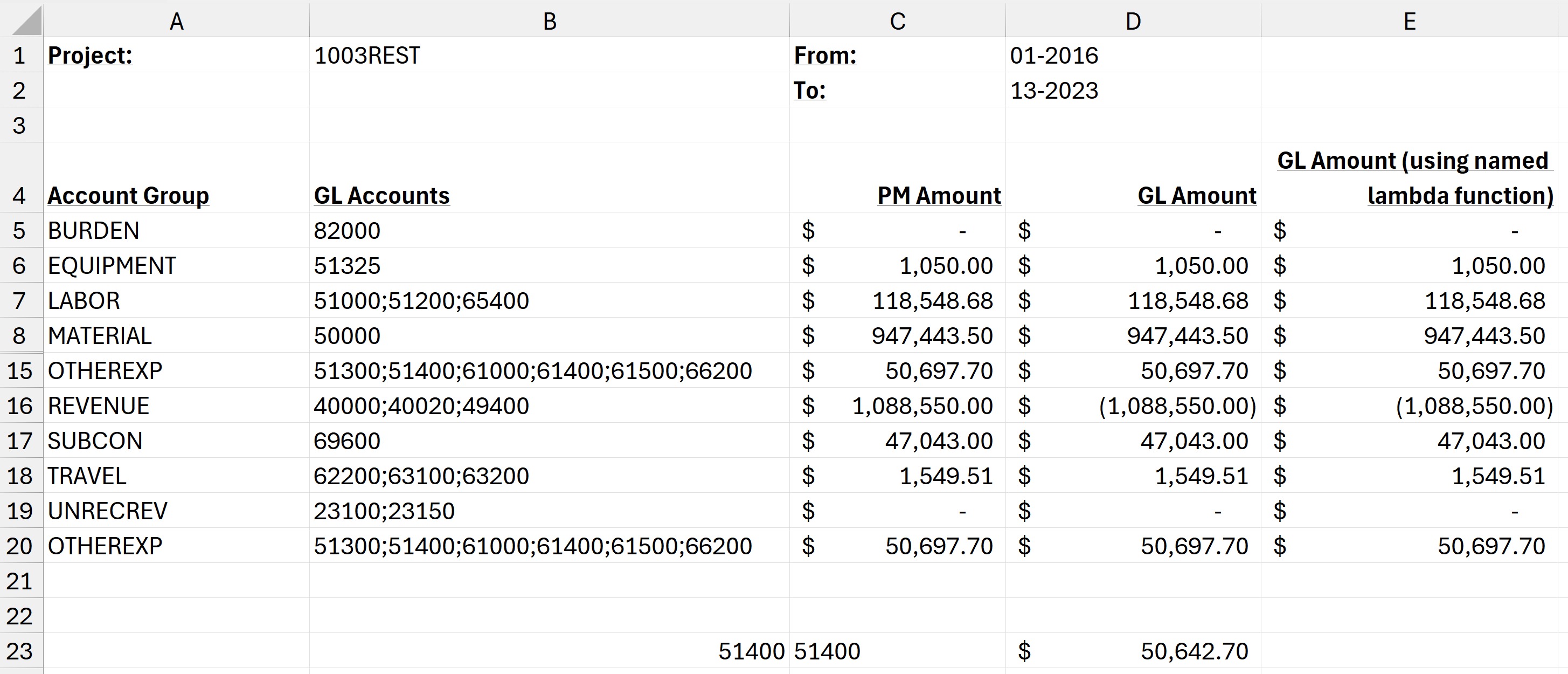The image size is (1568, 674).
Task: Click the 'Account Group' header cell
Action: click(x=177, y=177)
